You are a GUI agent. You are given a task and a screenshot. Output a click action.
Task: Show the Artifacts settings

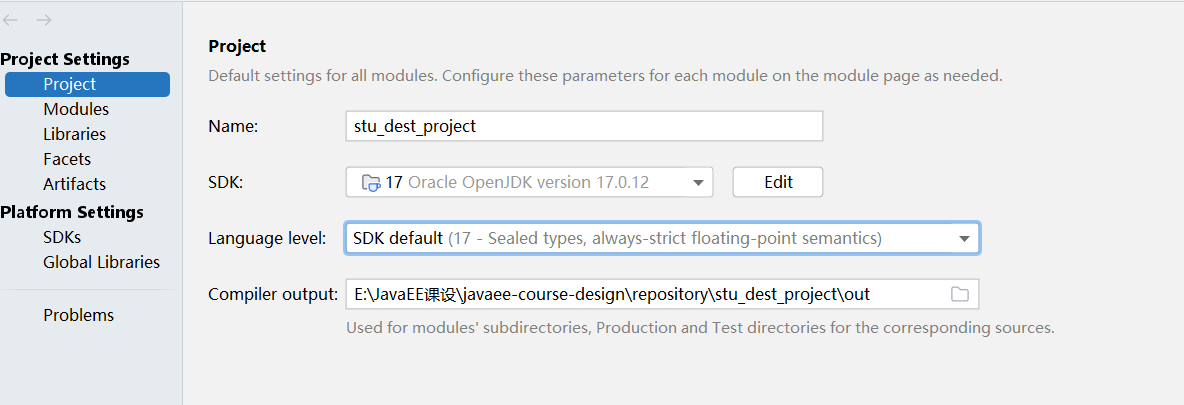click(74, 184)
